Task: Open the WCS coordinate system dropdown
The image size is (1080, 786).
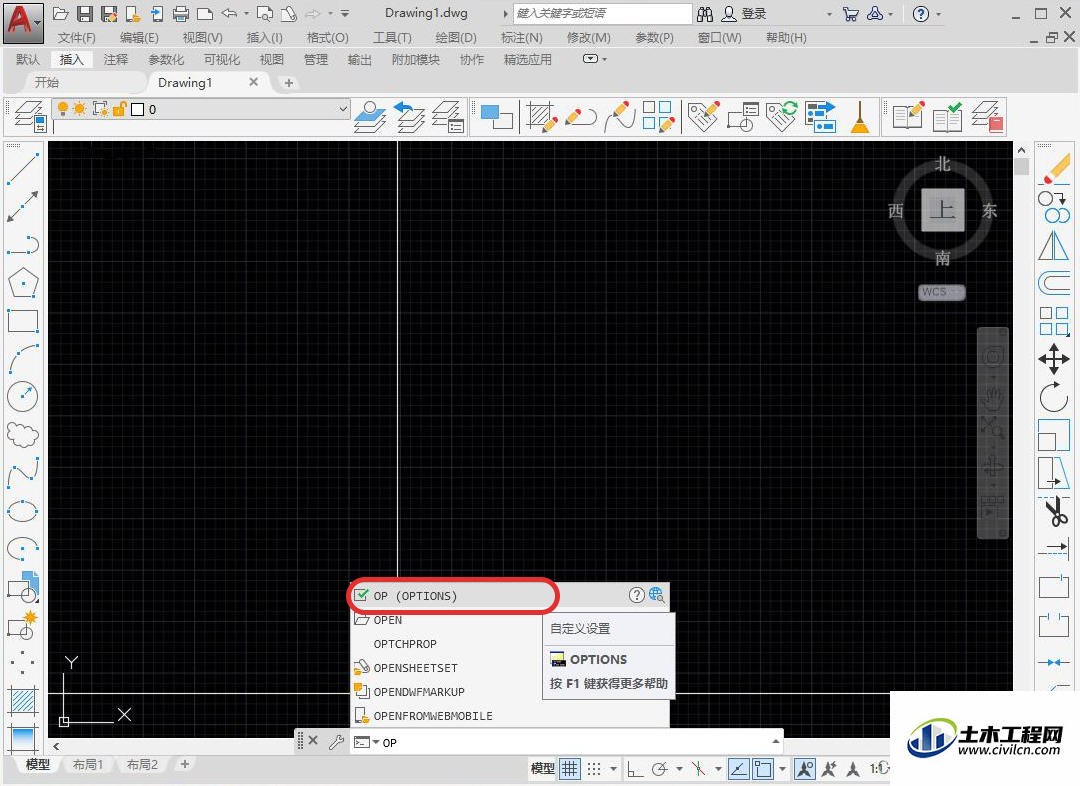Action: coord(942,292)
